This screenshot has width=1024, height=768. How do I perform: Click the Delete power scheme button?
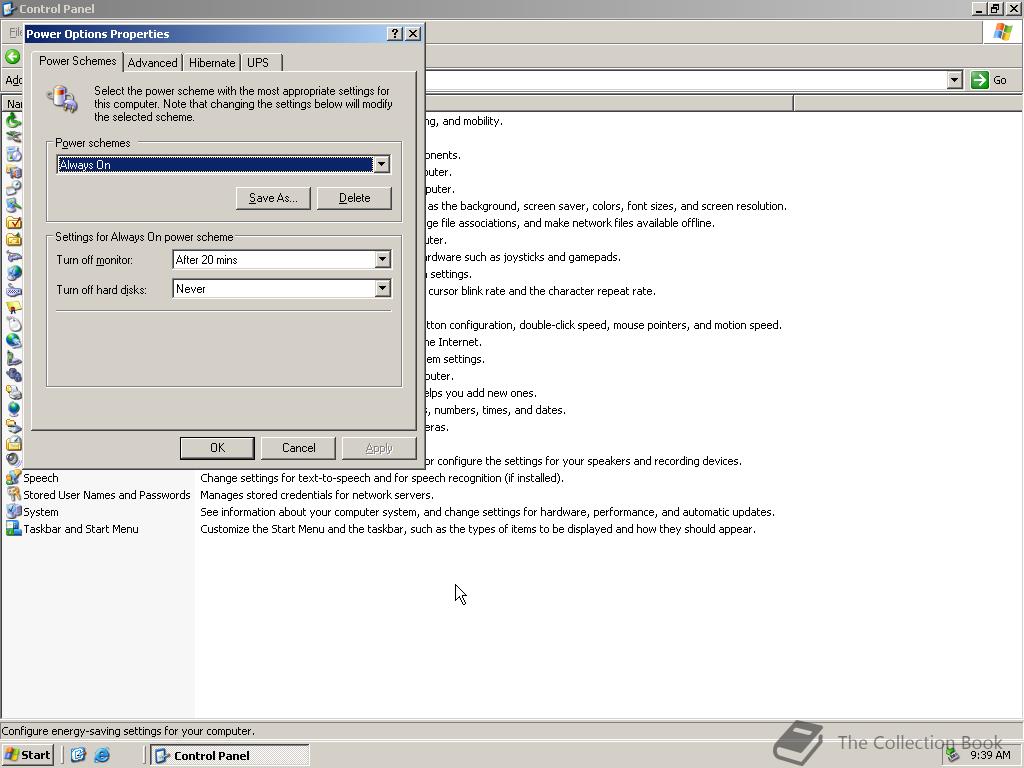(355, 198)
